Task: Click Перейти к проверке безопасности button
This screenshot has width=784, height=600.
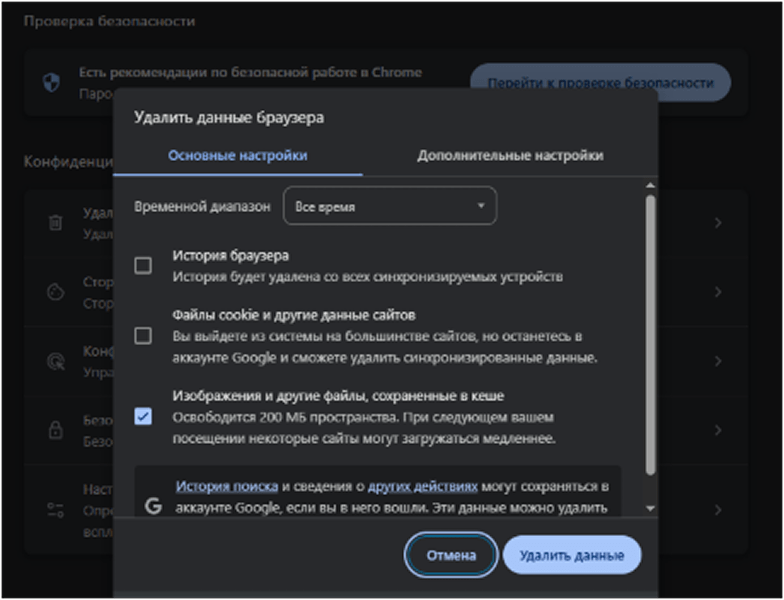Action: tap(600, 82)
